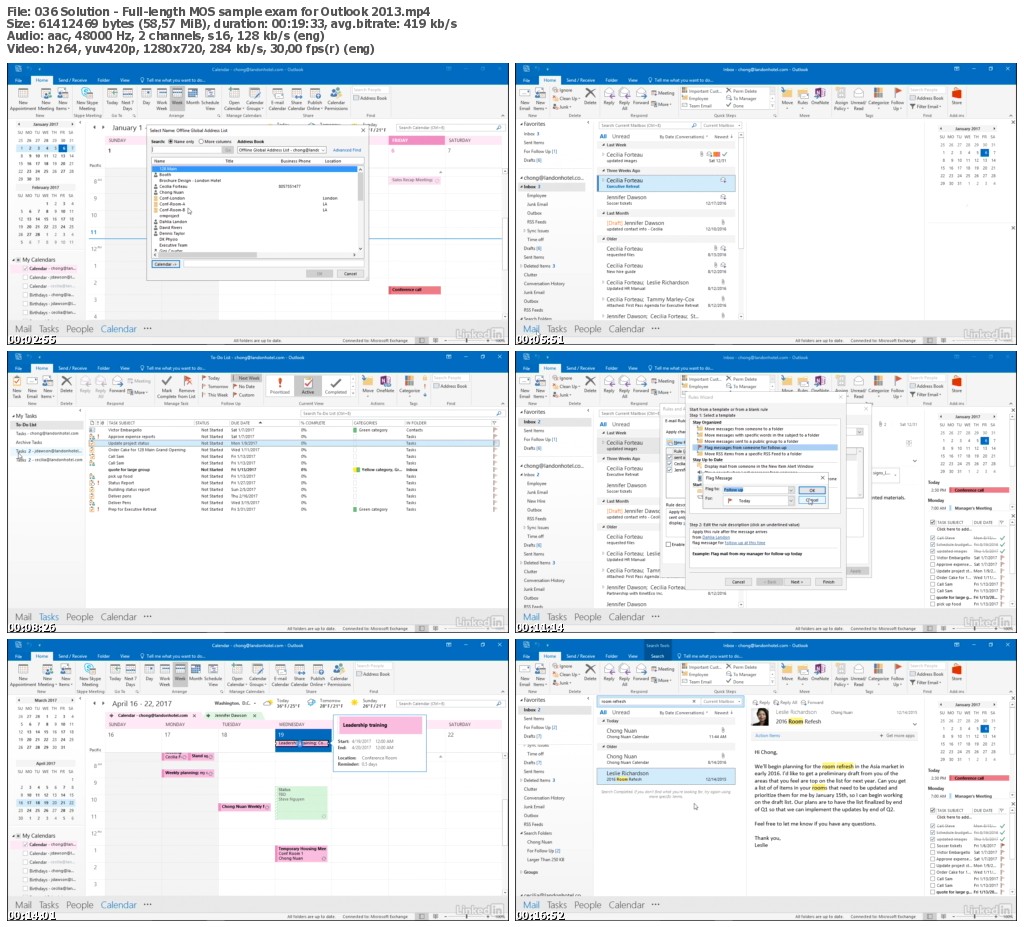
Task: Check the Approve expense task in the 00:11:14 frame
Action: click(933, 564)
